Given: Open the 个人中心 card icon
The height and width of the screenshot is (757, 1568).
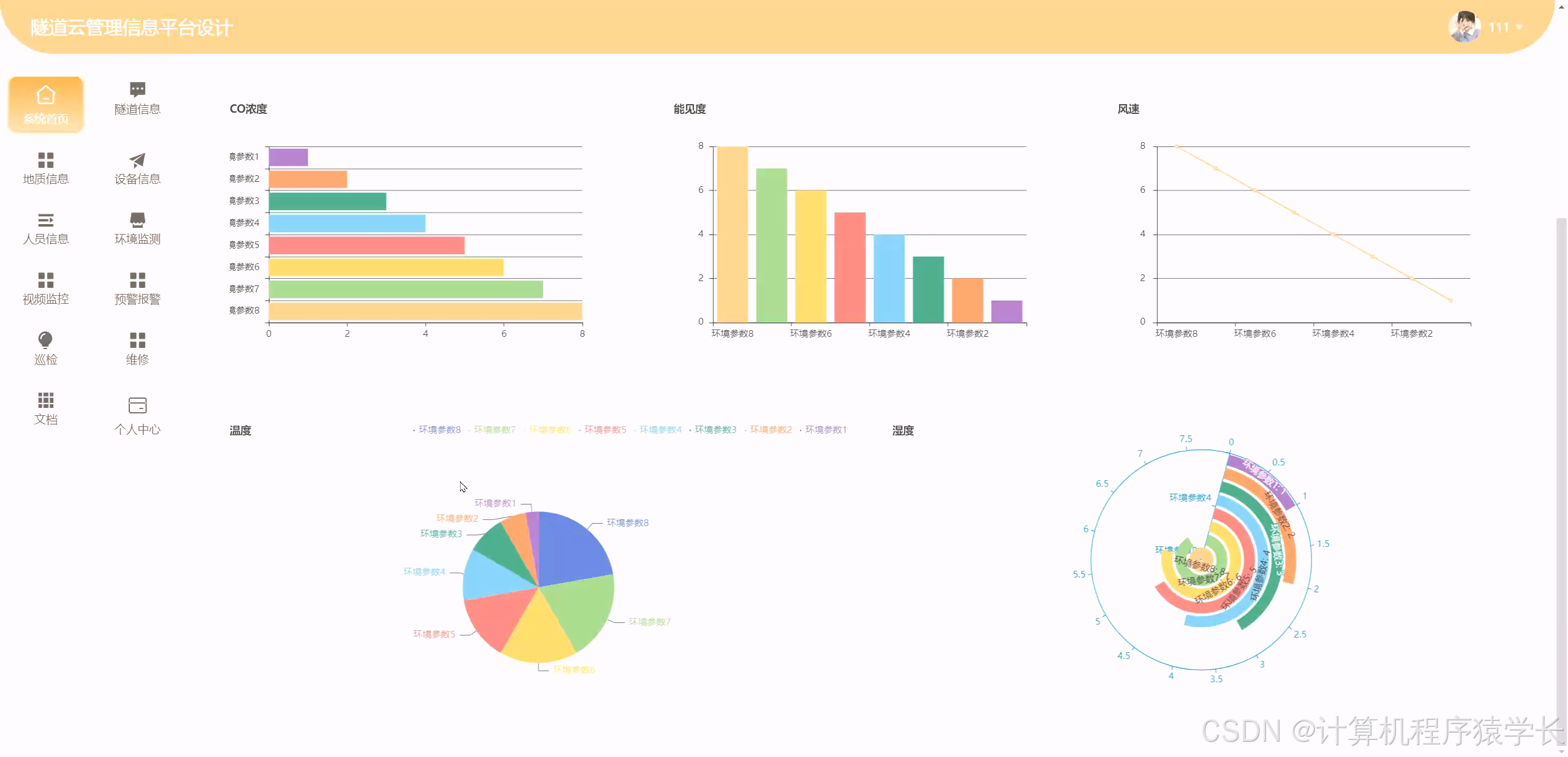Looking at the screenshot, I should point(137,405).
